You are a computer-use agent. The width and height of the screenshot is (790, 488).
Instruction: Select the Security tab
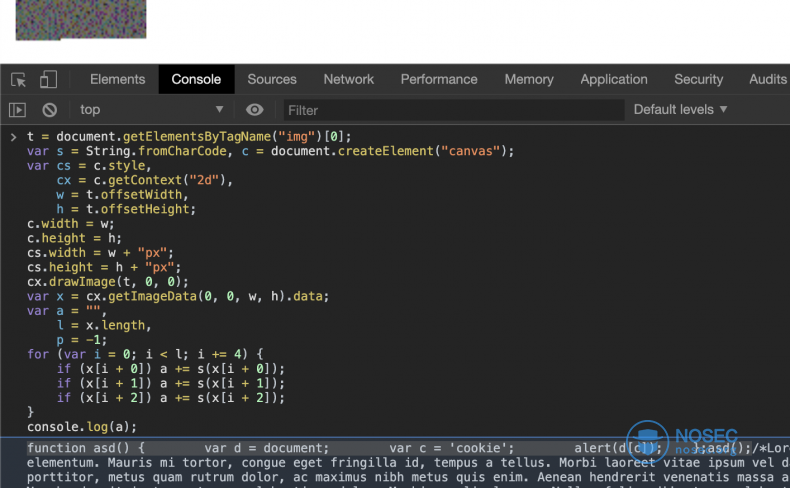(698, 79)
